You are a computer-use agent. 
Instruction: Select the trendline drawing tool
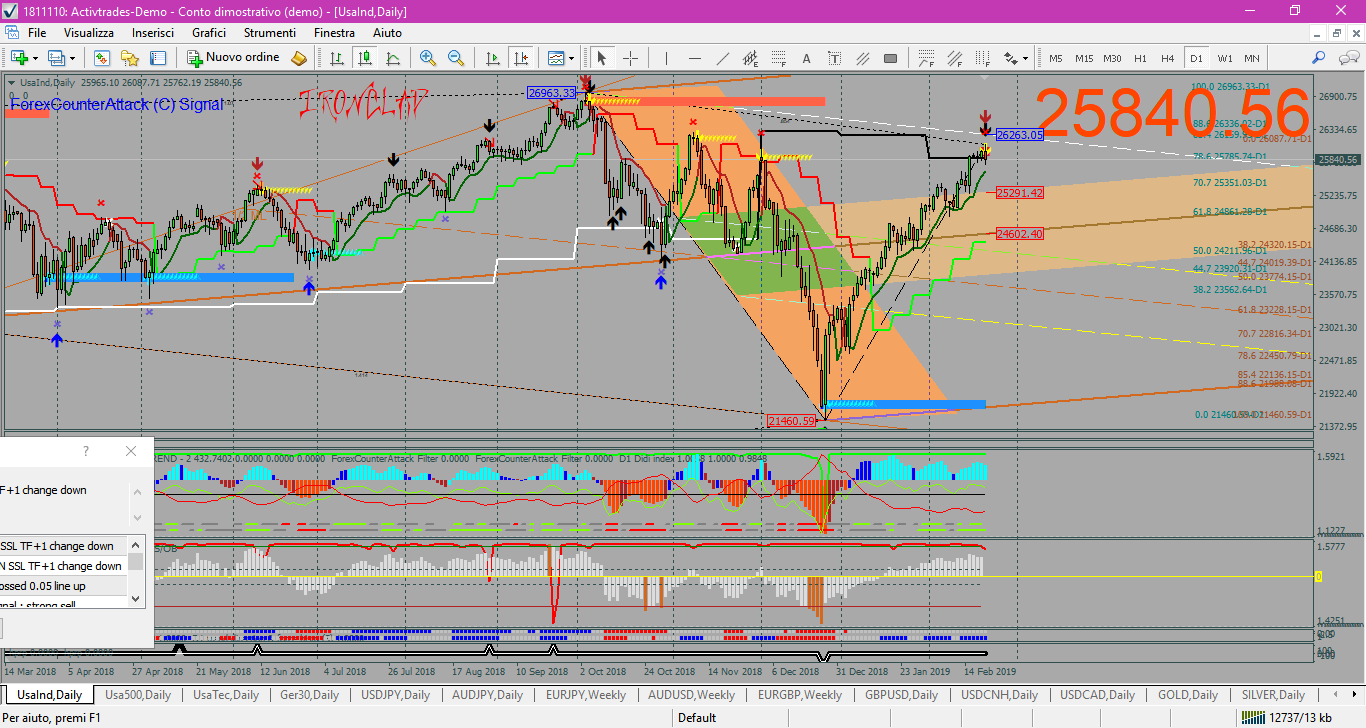pos(722,58)
